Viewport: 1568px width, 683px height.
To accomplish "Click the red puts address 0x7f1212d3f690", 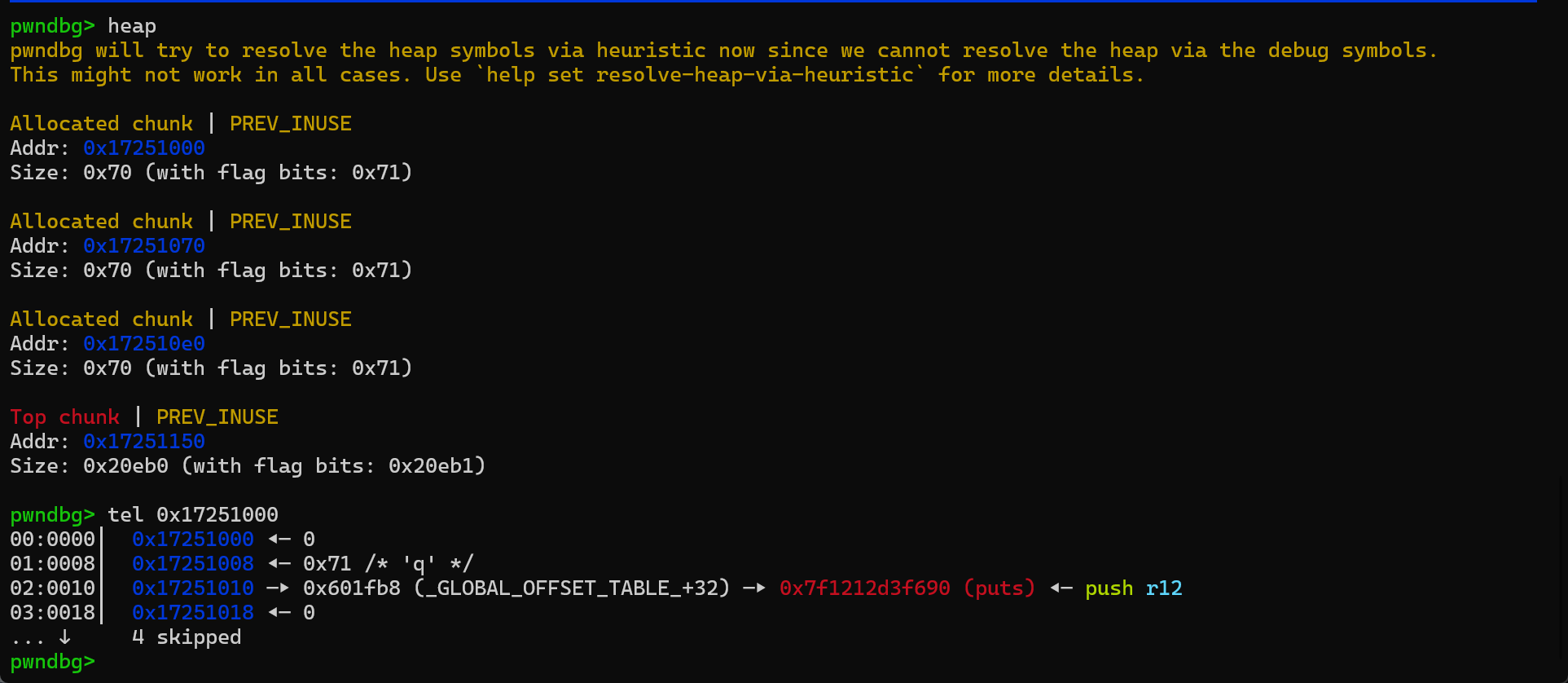I will click(x=864, y=588).
